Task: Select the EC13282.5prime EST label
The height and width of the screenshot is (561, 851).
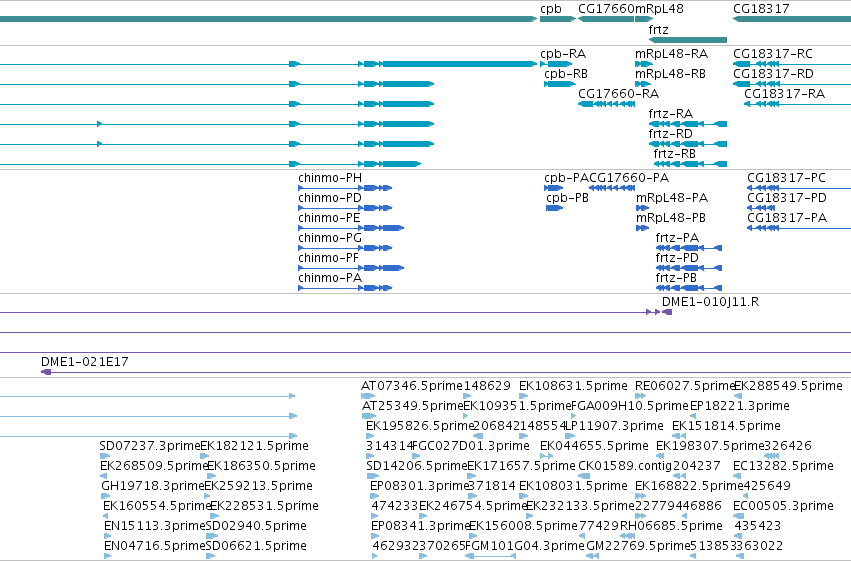Action: 783,466
